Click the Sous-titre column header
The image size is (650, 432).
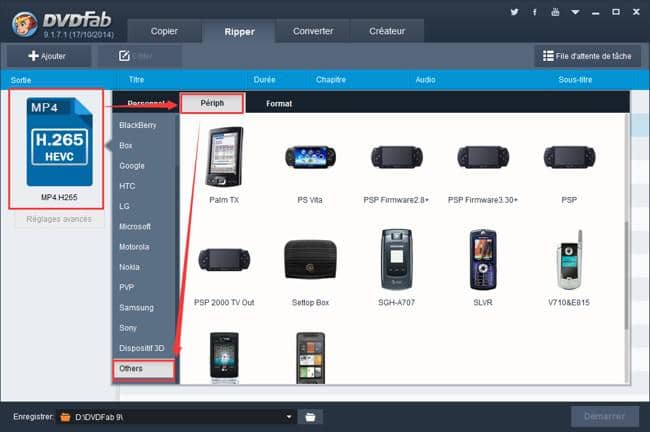point(575,80)
